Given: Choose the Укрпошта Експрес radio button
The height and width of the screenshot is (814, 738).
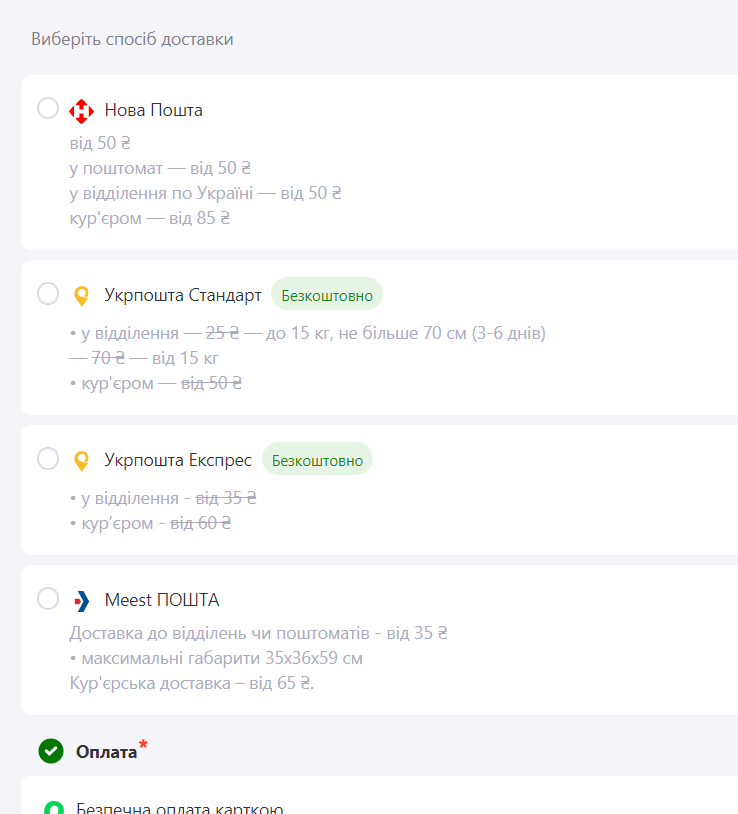Looking at the screenshot, I should (48, 459).
